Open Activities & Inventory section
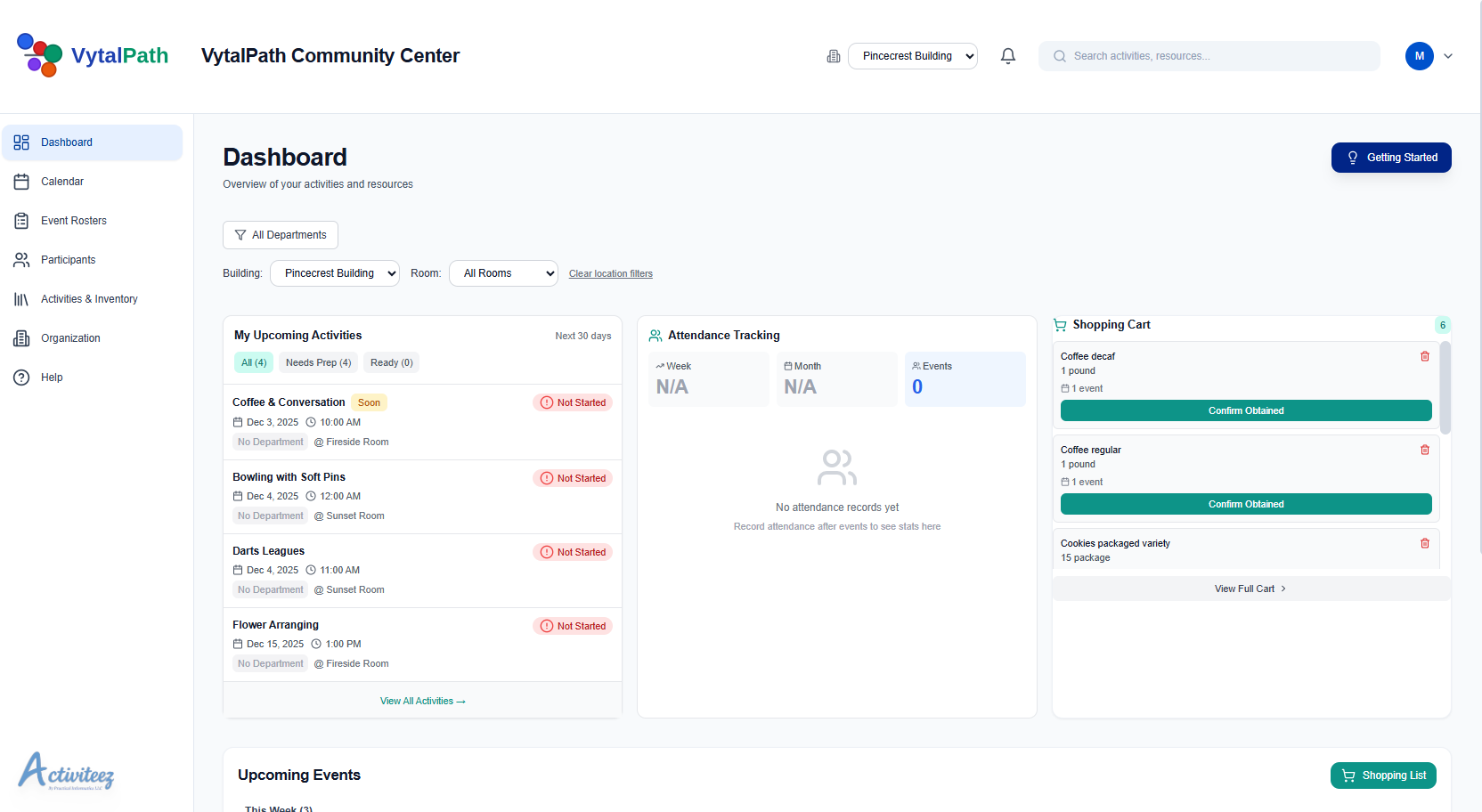 tap(21, 299)
